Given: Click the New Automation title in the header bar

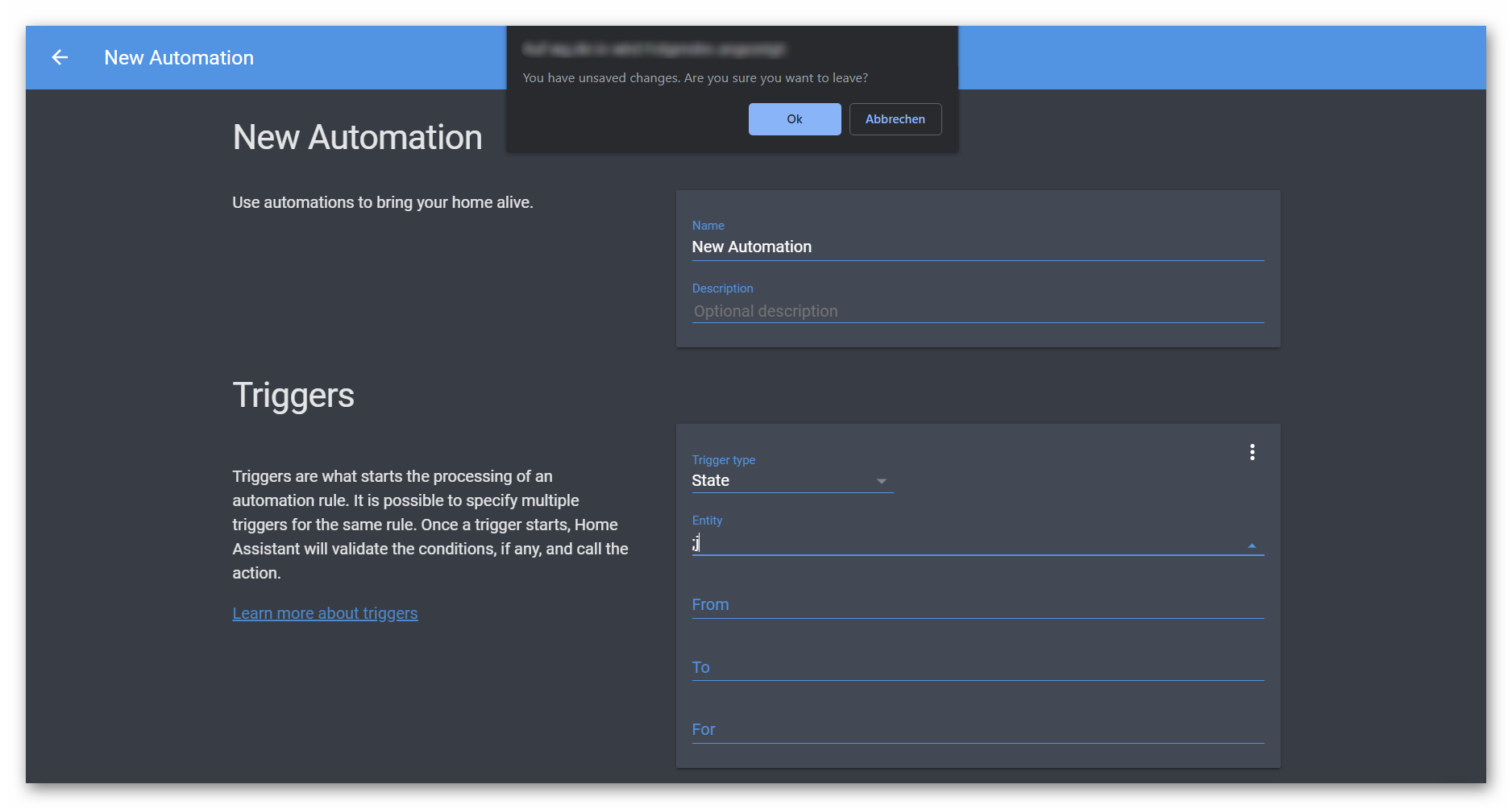Looking at the screenshot, I should (x=179, y=58).
